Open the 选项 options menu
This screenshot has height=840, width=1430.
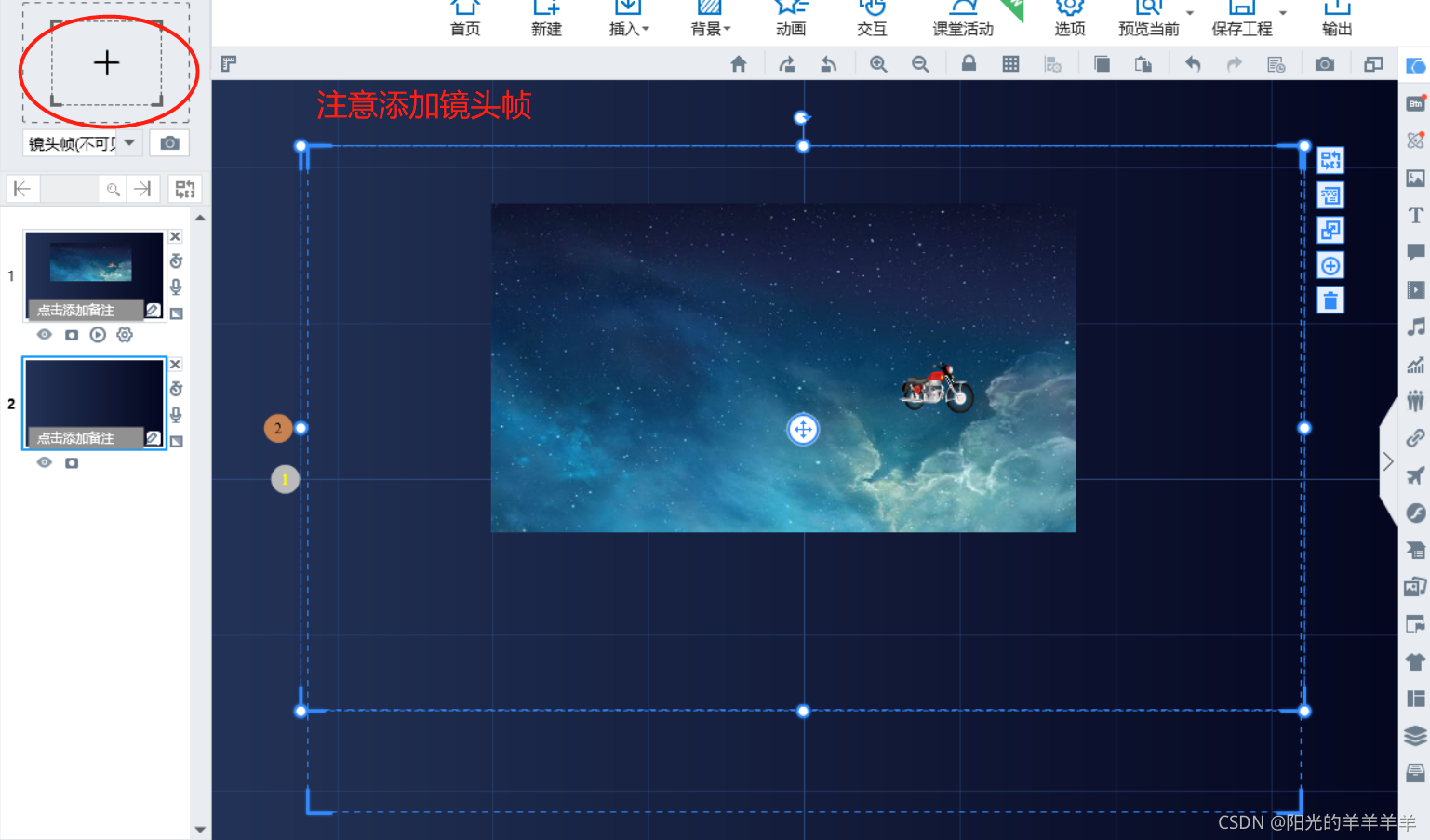pyautogui.click(x=1070, y=19)
